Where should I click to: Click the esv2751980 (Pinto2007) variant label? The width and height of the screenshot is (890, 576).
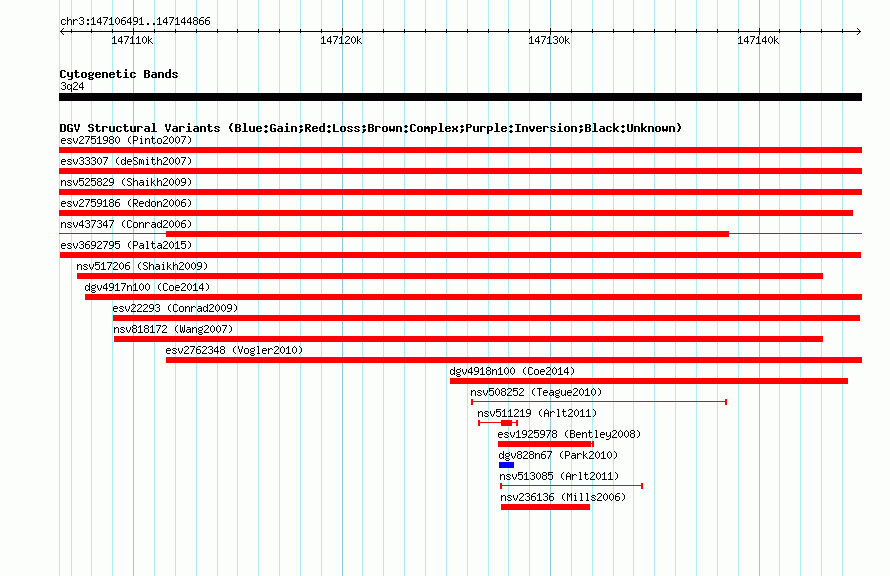[126, 140]
